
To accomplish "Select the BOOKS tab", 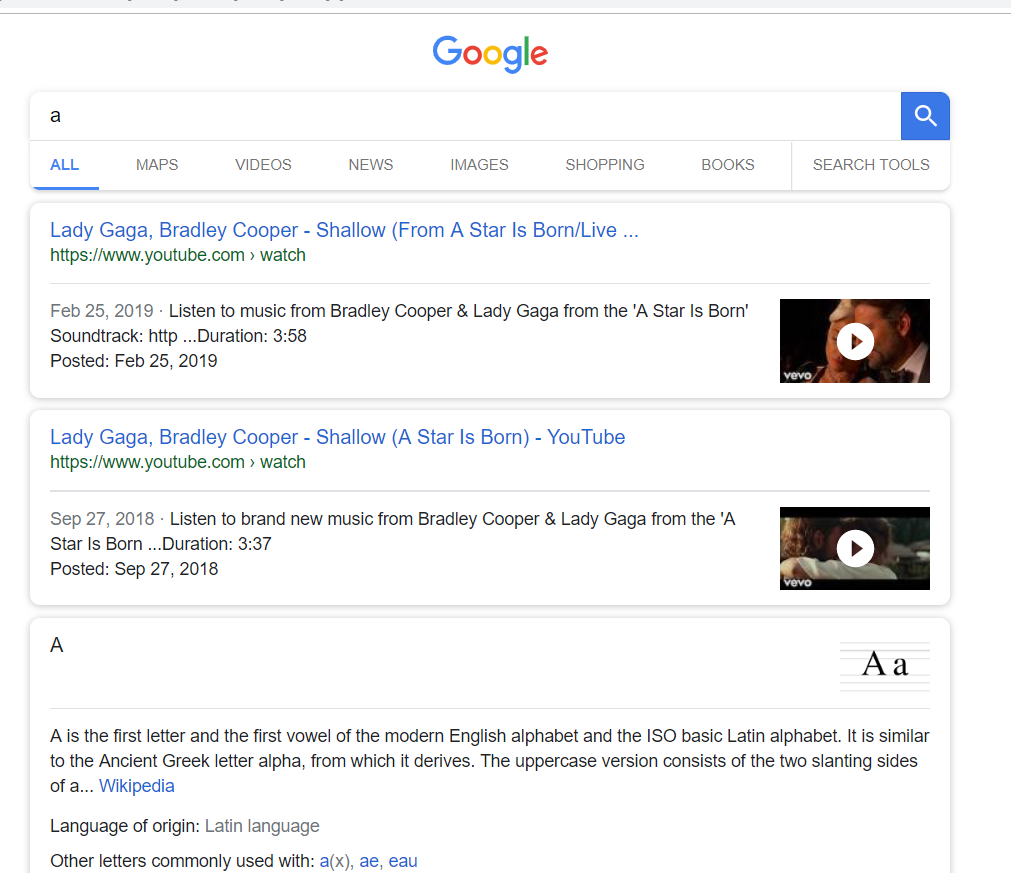I will pyautogui.click(x=727, y=165).
